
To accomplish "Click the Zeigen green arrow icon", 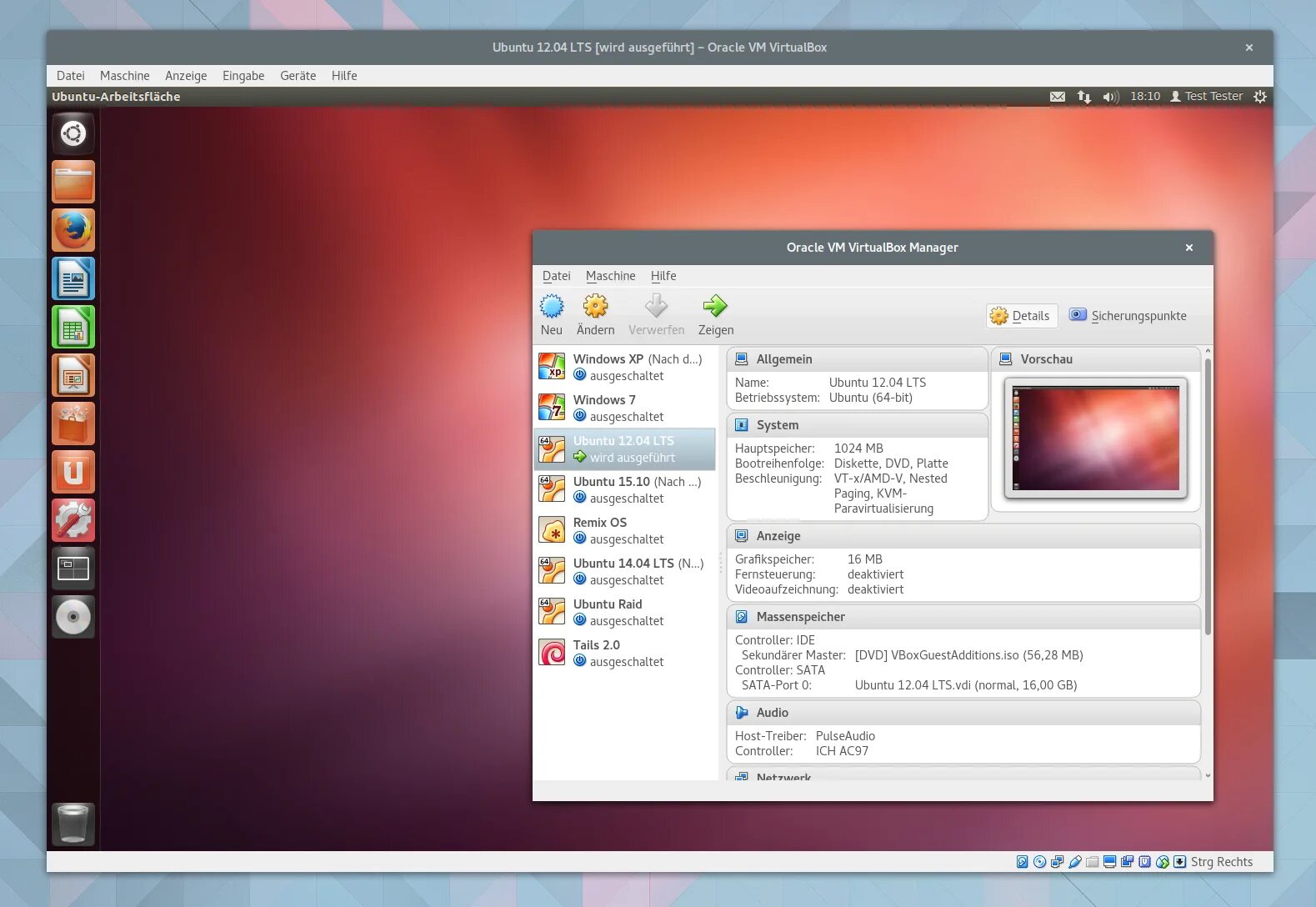I will tap(715, 306).
